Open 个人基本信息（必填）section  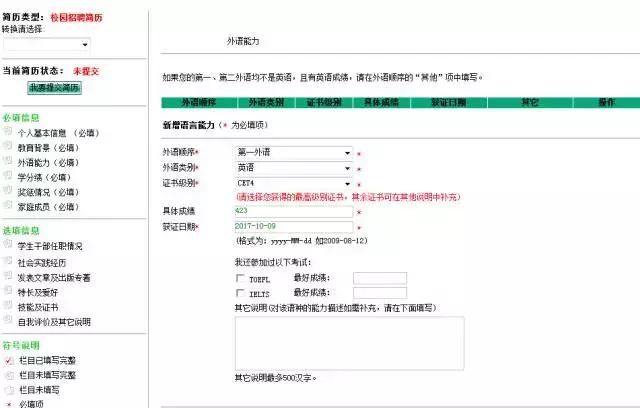(58, 133)
